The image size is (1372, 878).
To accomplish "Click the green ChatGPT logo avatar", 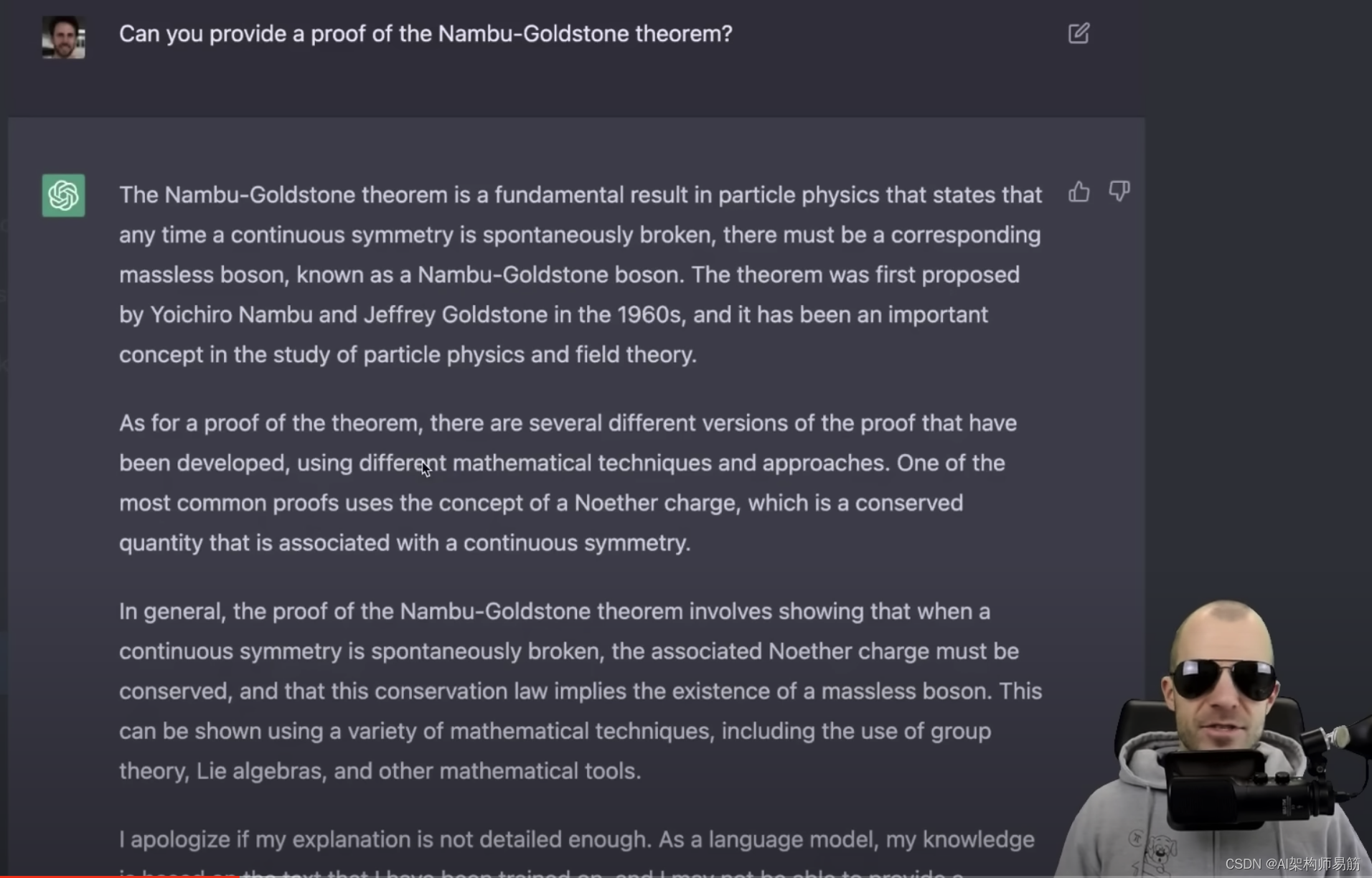I will tap(63, 195).
